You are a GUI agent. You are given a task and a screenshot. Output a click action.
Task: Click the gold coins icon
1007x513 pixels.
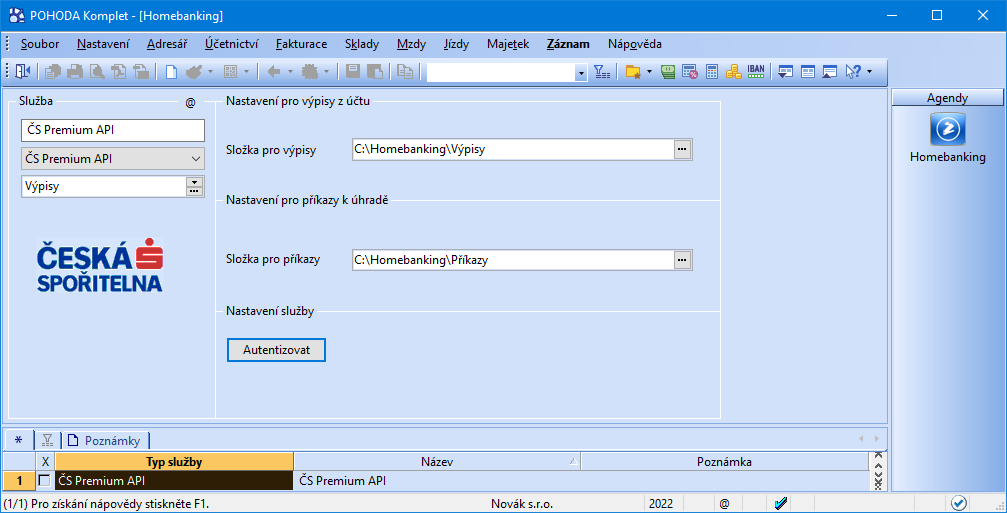click(733, 72)
